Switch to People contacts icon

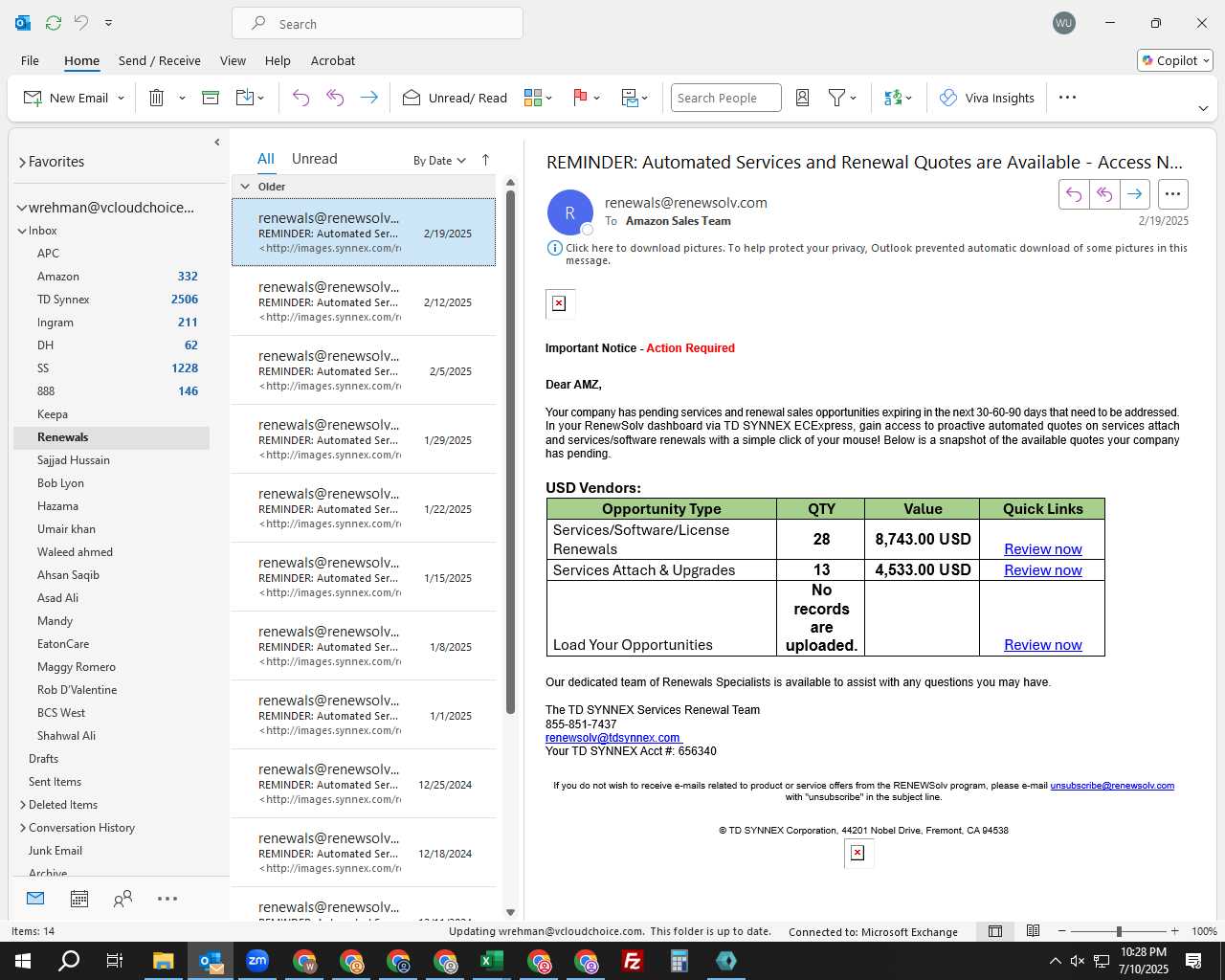pos(122,899)
